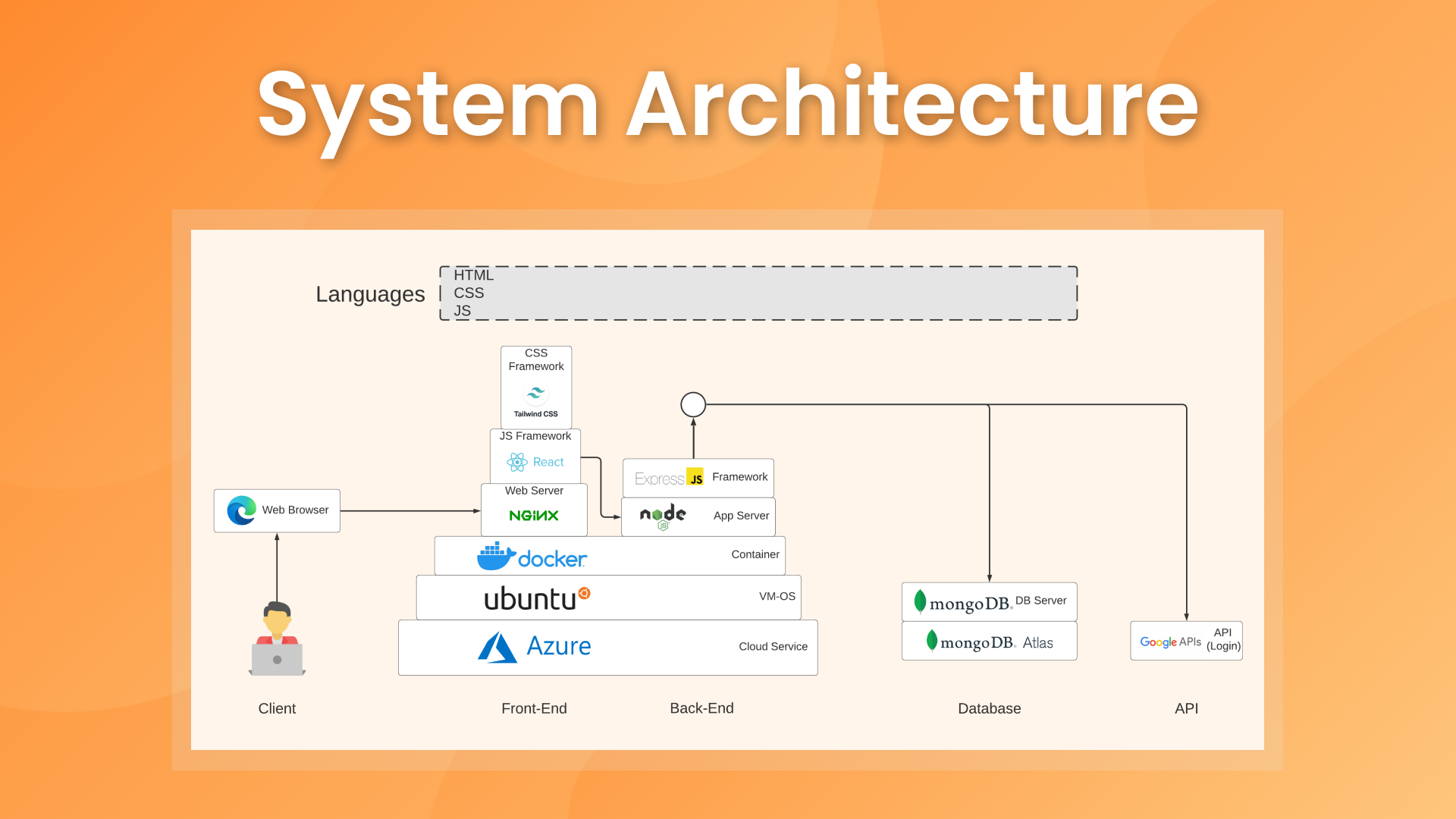Click the Ubuntu logo

537,598
